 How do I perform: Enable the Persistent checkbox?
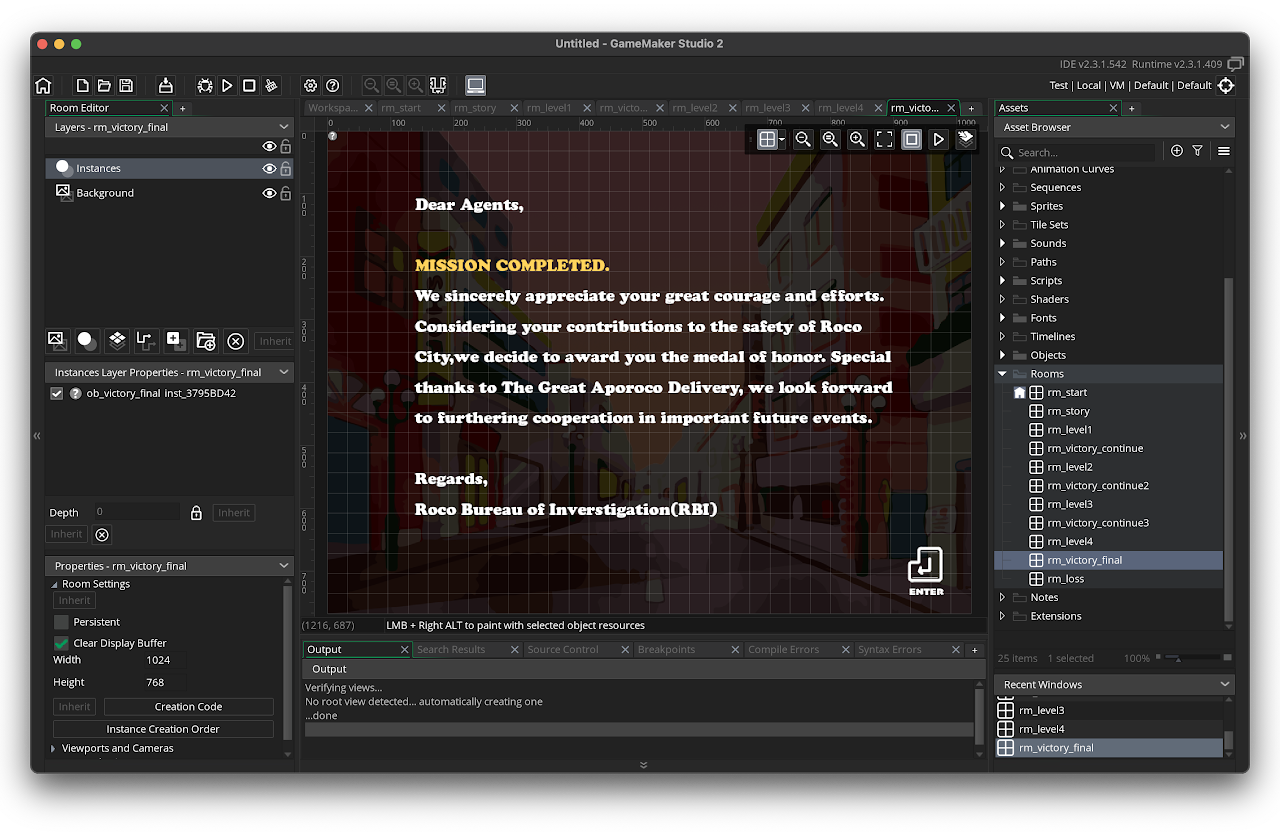click(x=62, y=622)
